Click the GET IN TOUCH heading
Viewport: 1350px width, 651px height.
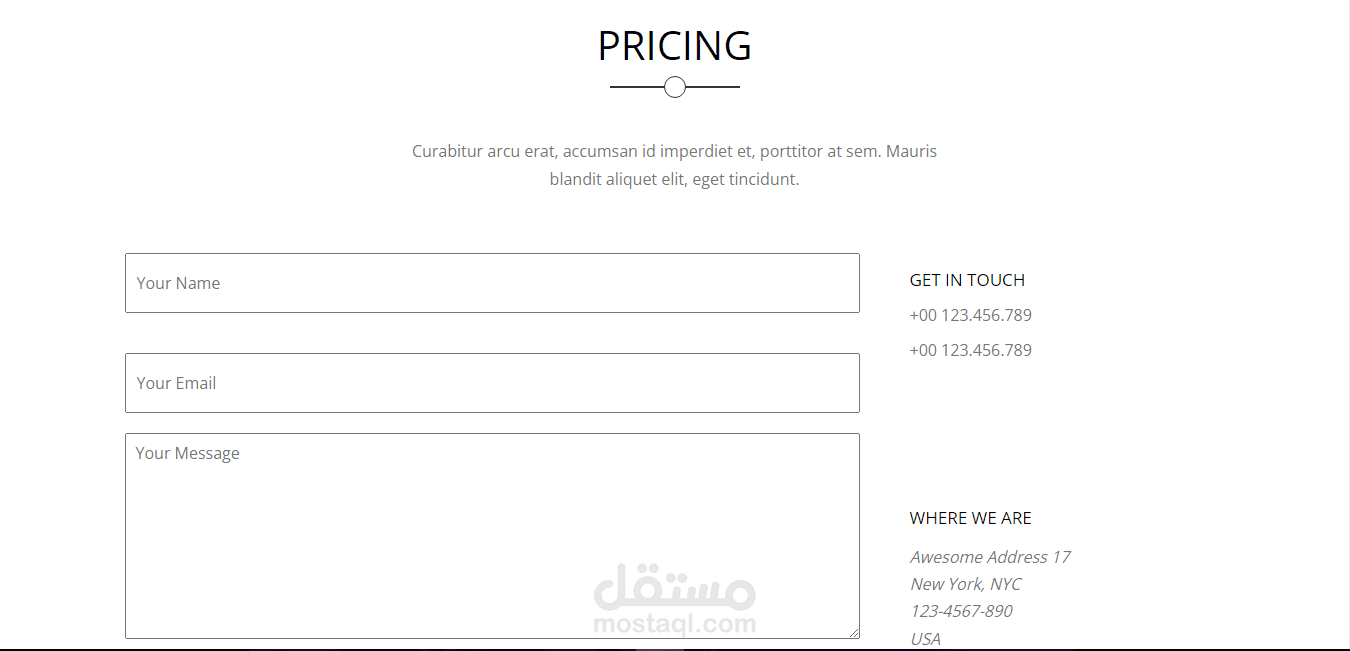[967, 280]
